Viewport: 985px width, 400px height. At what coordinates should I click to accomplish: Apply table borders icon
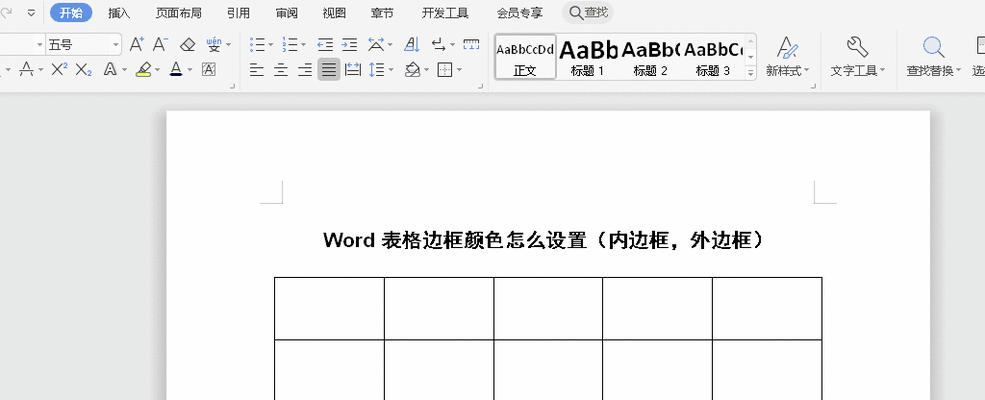pyautogui.click(x=445, y=69)
